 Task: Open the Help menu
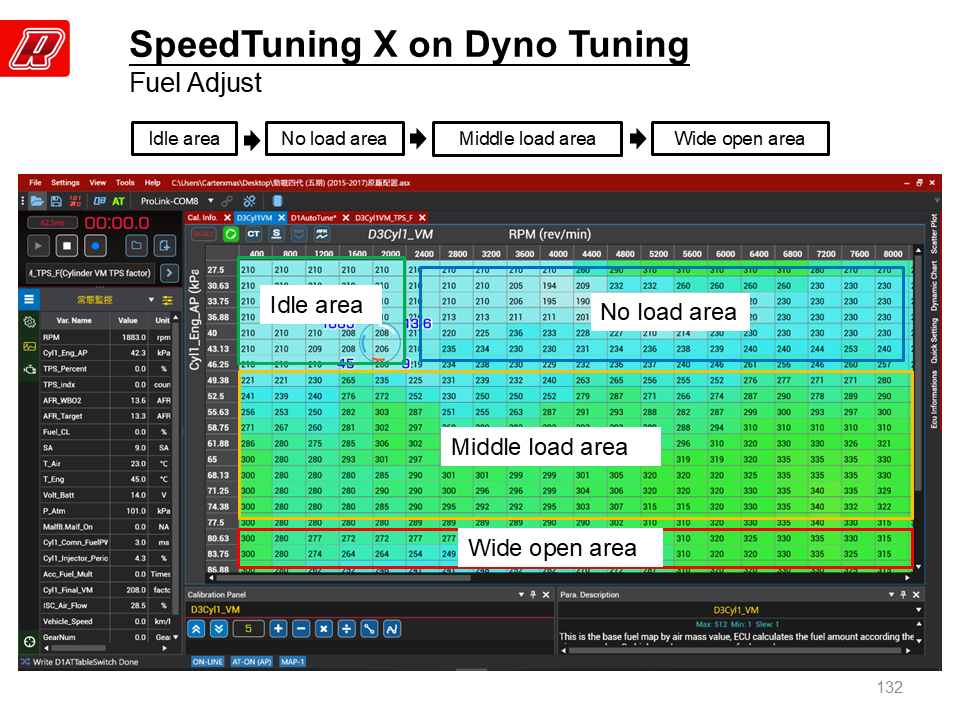point(152,182)
